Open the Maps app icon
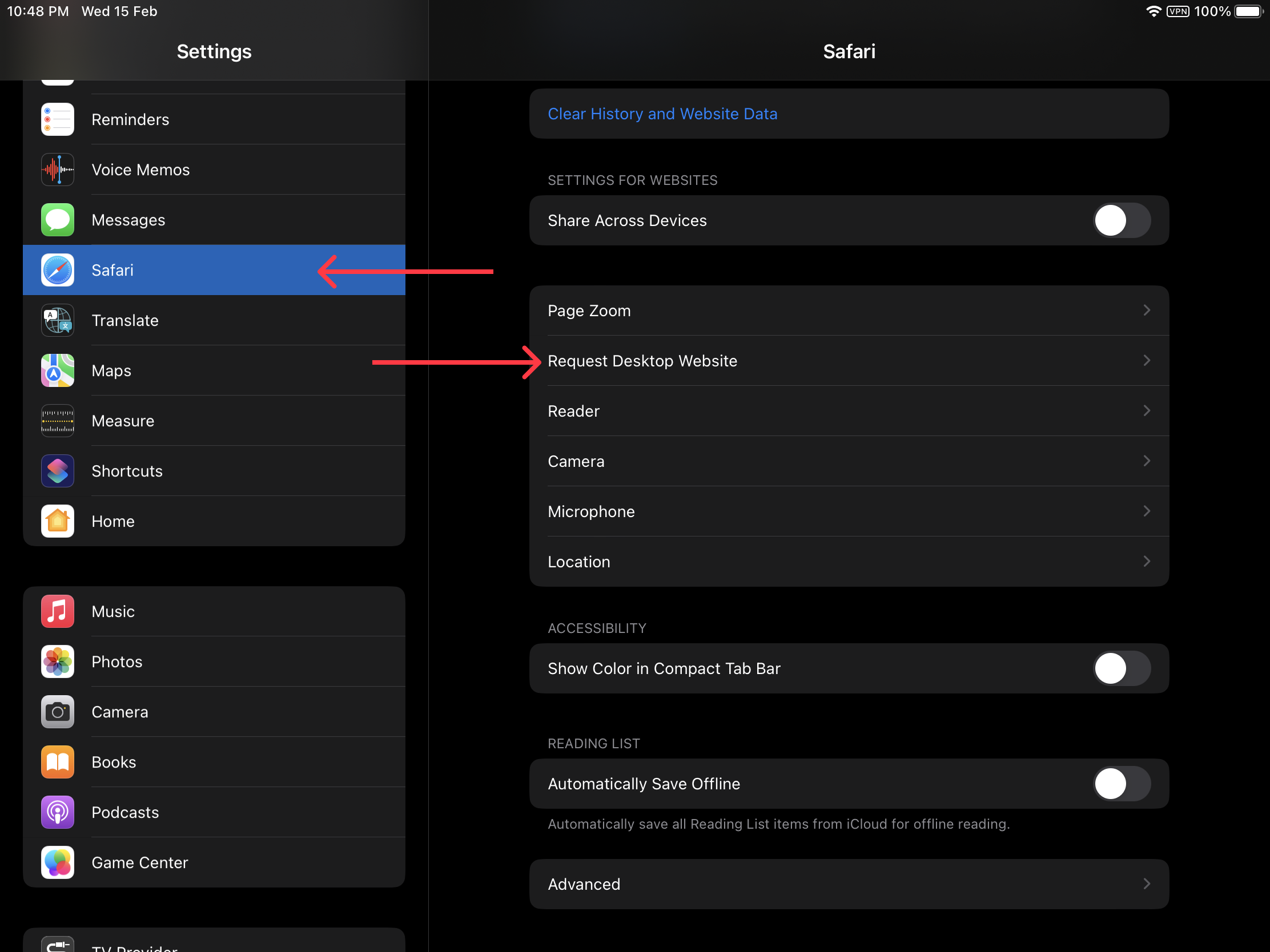This screenshot has height=952, width=1270. 58,371
